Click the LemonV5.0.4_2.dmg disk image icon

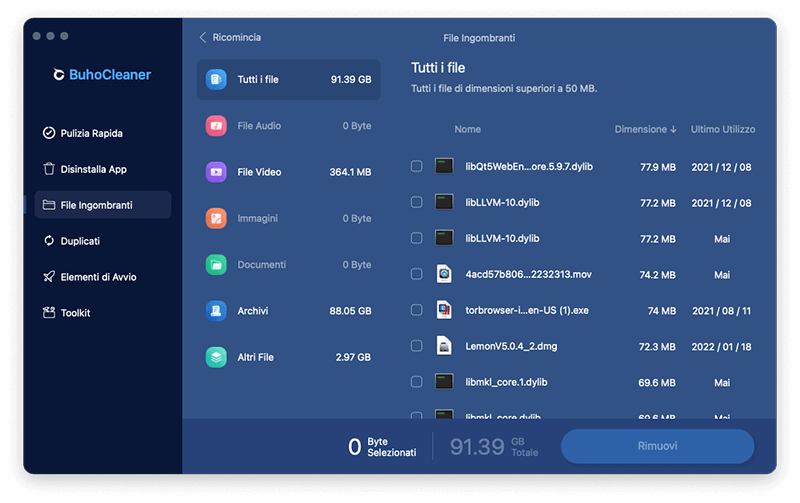click(444, 346)
